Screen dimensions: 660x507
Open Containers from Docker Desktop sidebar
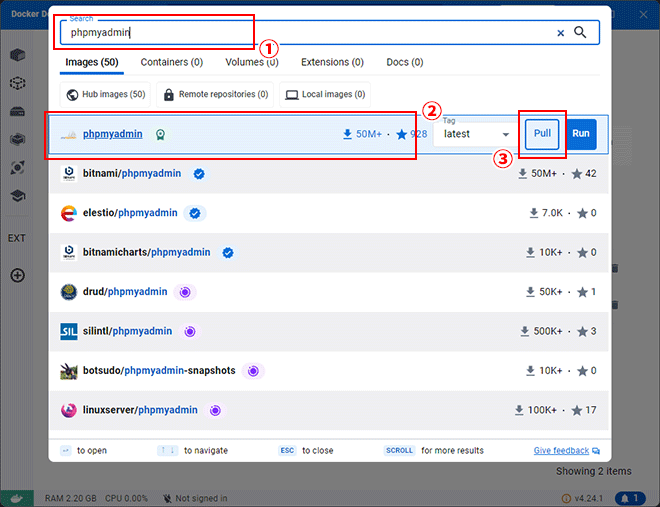[x=17, y=55]
